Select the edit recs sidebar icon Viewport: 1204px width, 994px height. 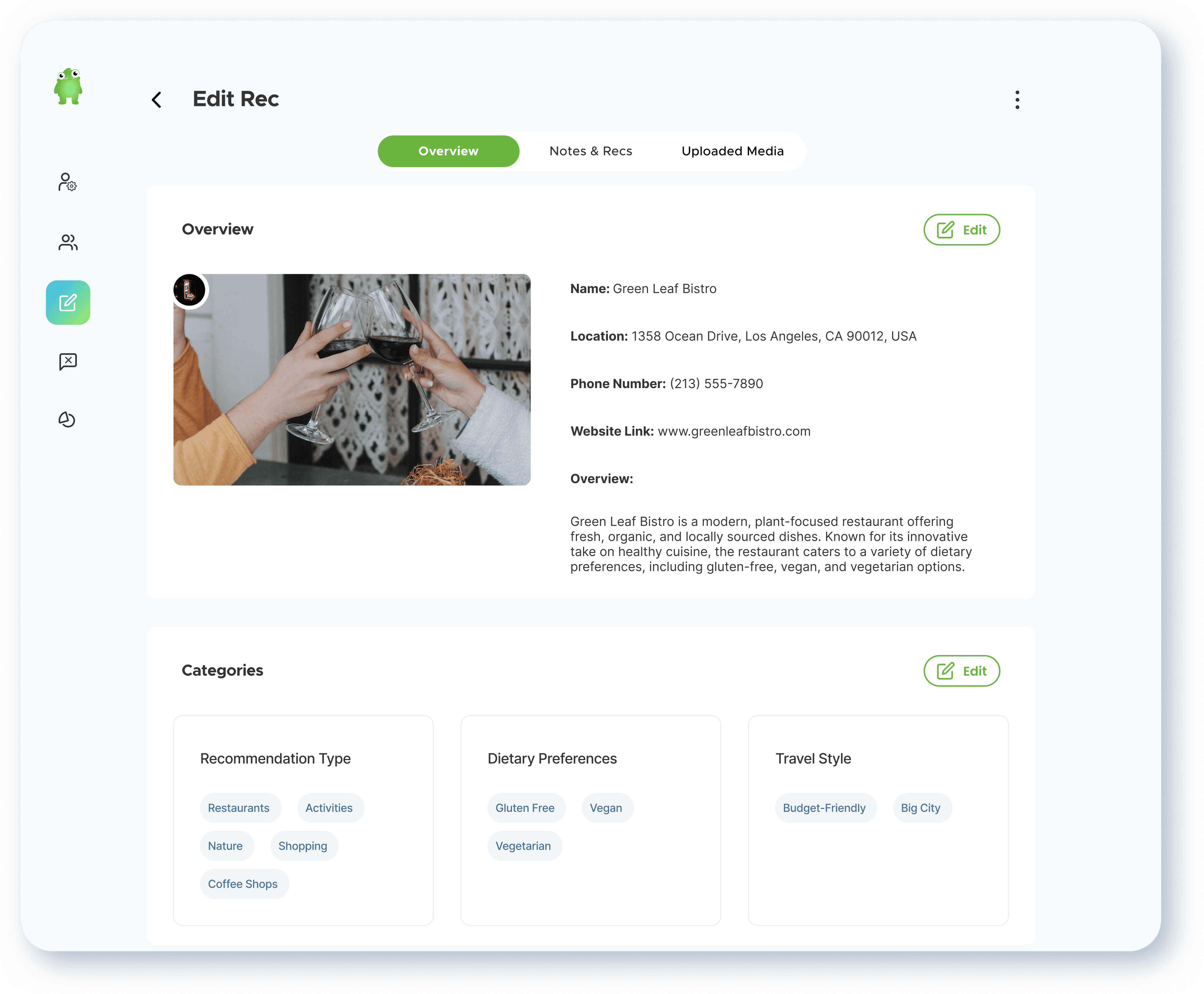point(68,302)
